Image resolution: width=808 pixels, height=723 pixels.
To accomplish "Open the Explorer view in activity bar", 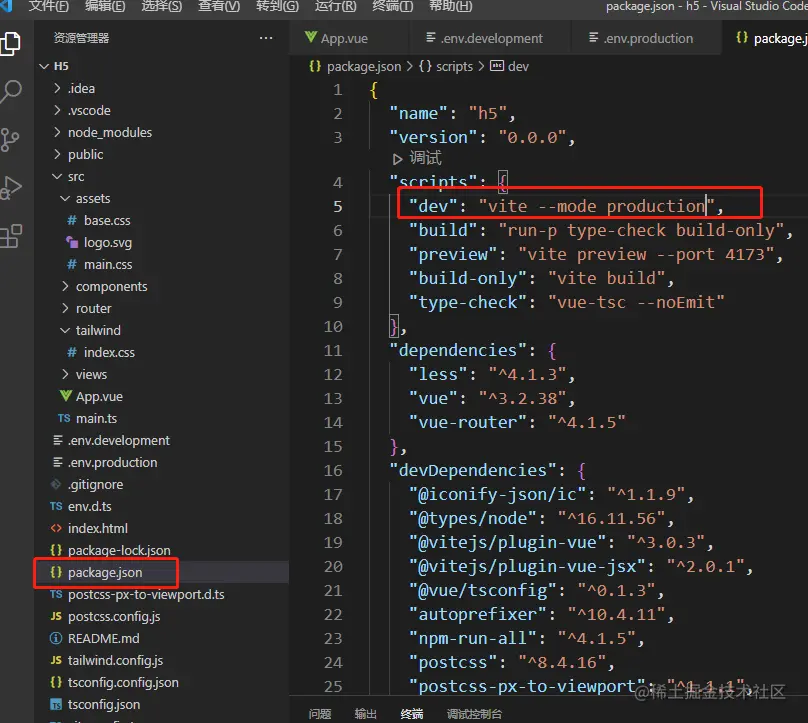I will (10, 44).
